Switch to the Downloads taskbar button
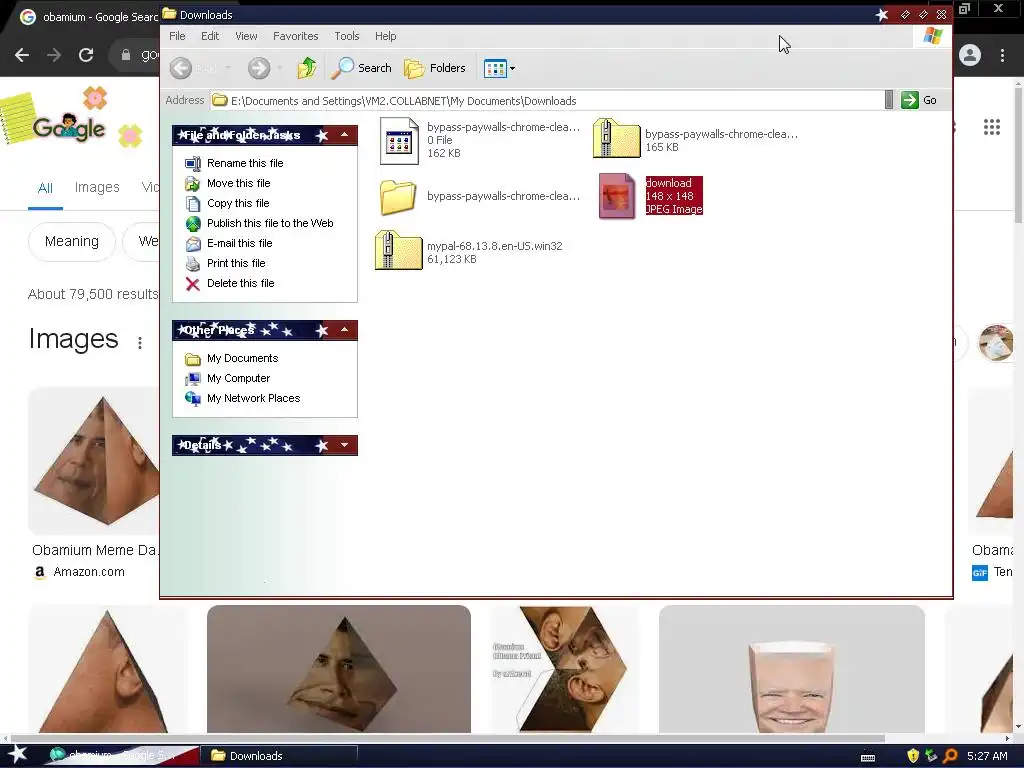The image size is (1024, 768). [x=279, y=756]
